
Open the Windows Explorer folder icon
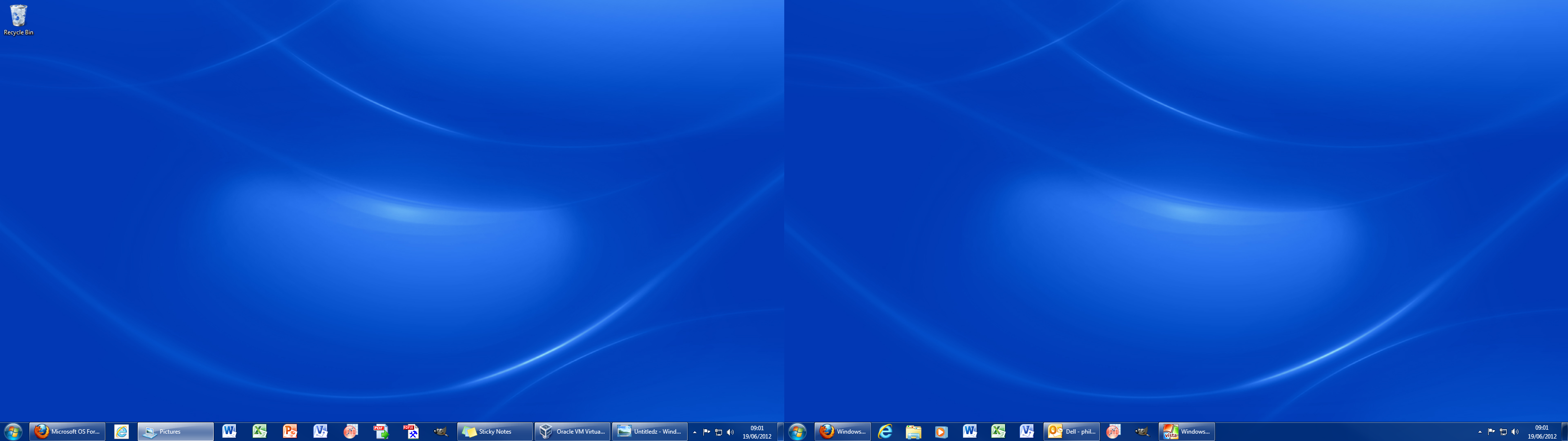[913, 431]
